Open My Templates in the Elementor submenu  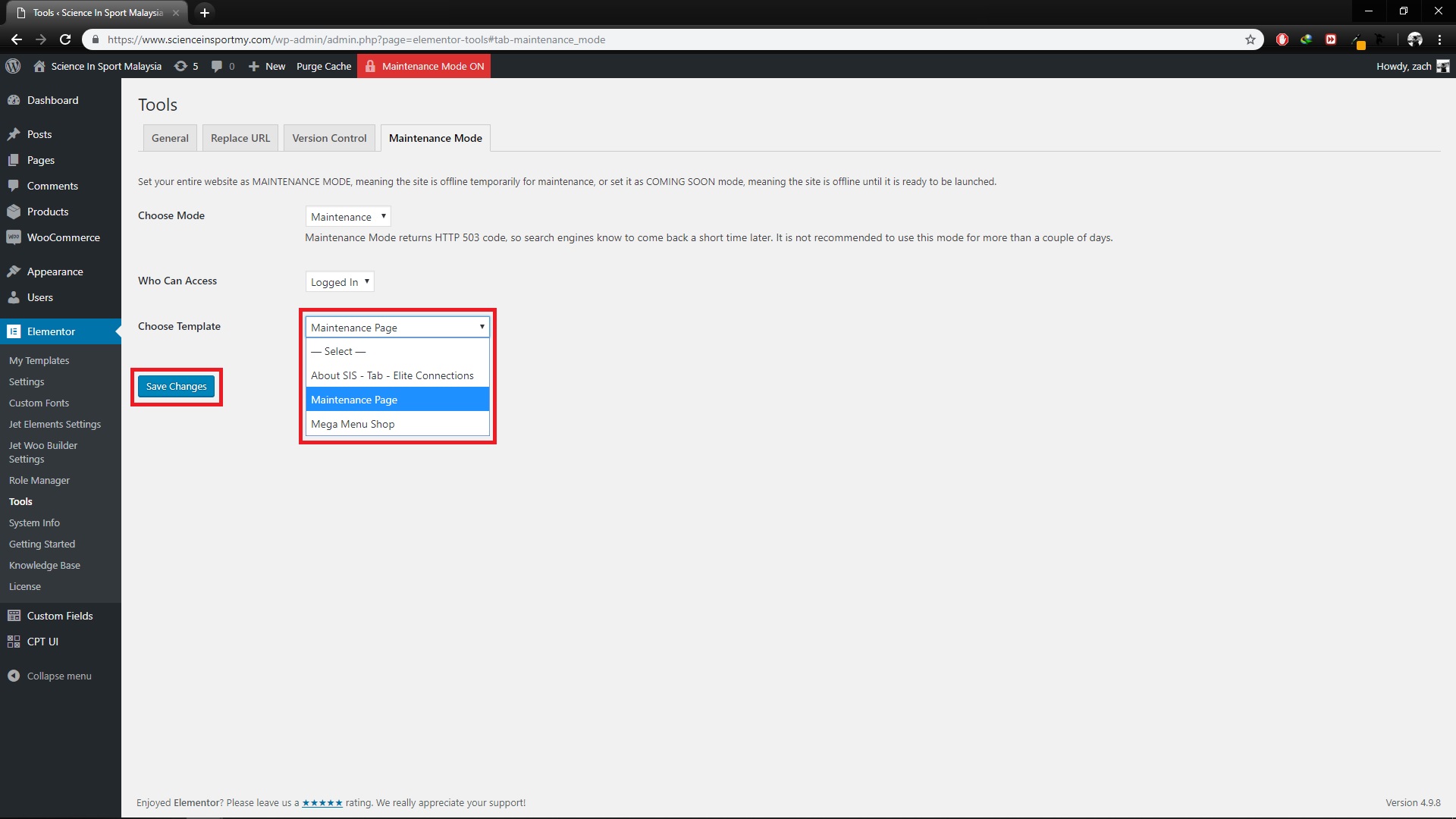tap(39, 360)
